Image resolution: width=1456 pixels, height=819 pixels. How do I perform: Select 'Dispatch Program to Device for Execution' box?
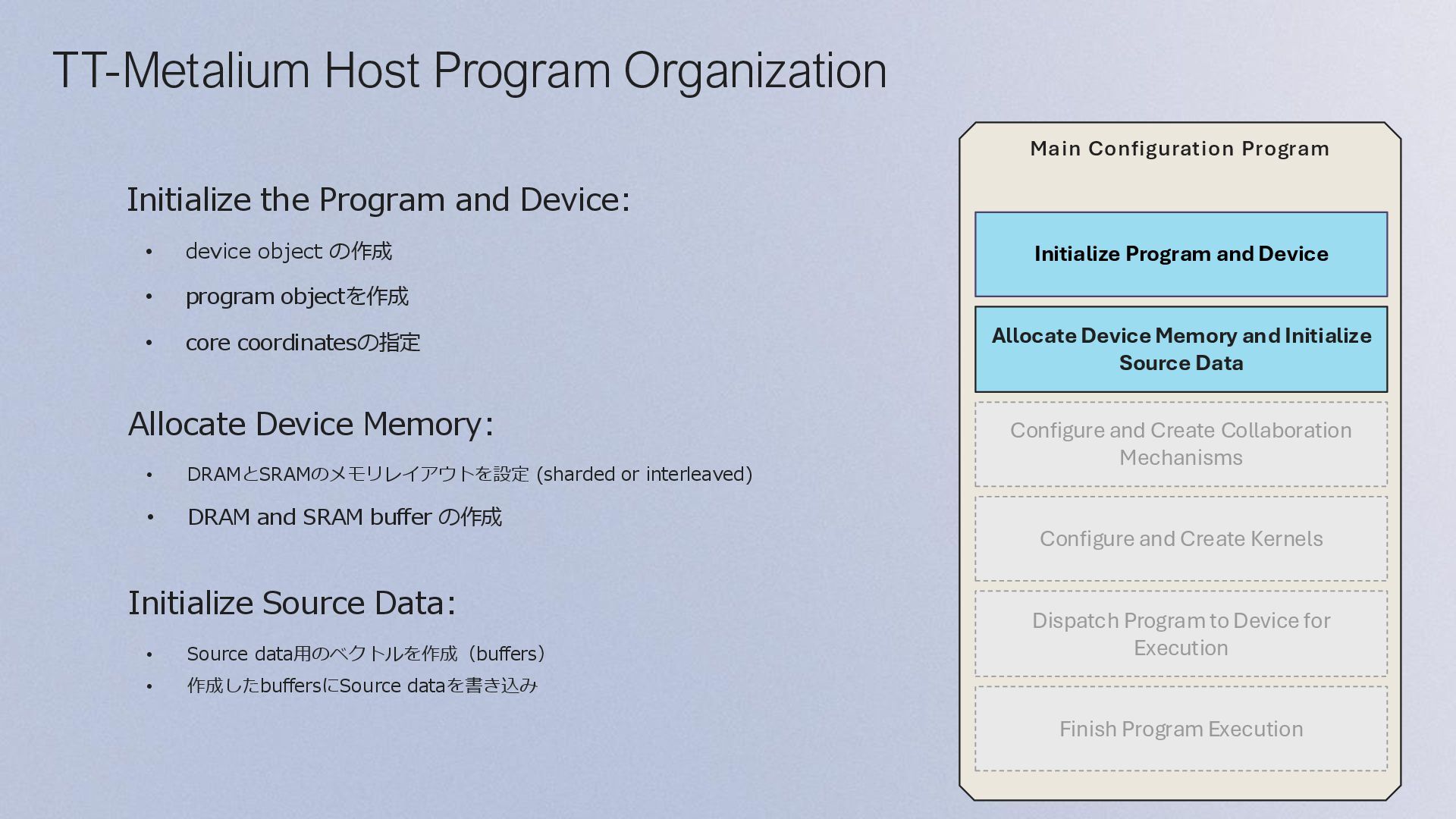[x=1181, y=634]
